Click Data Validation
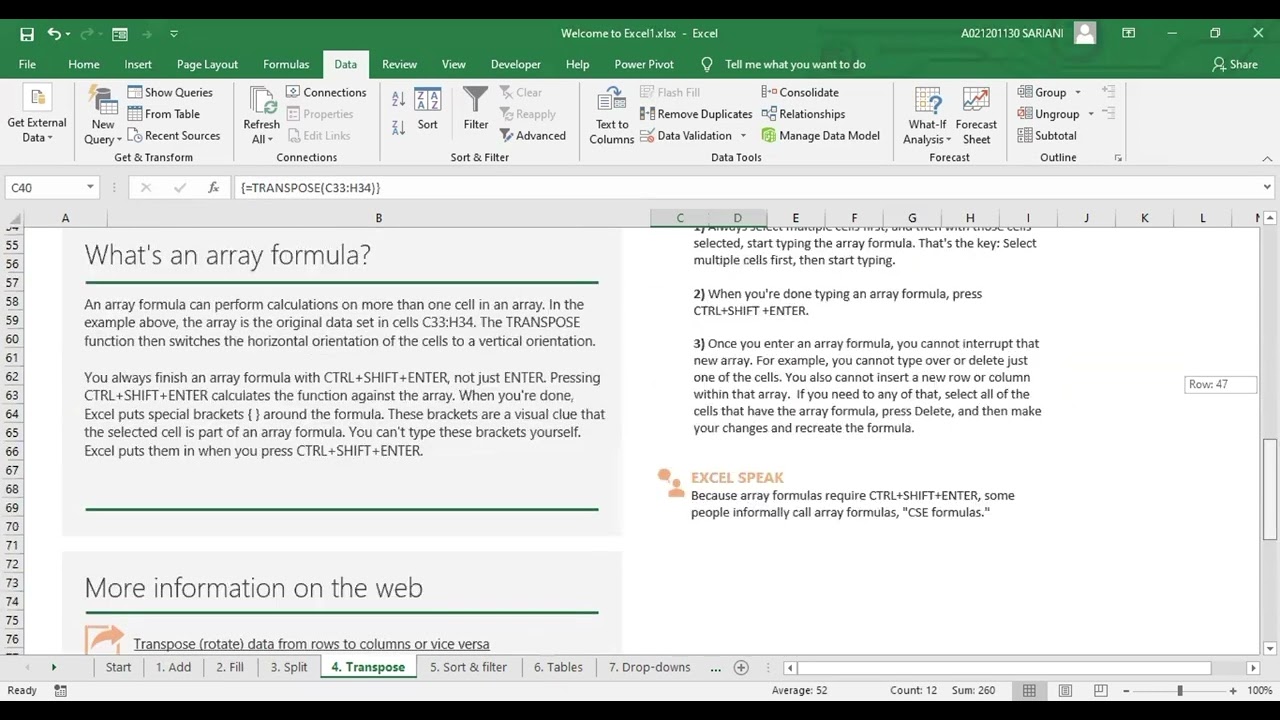 686,136
